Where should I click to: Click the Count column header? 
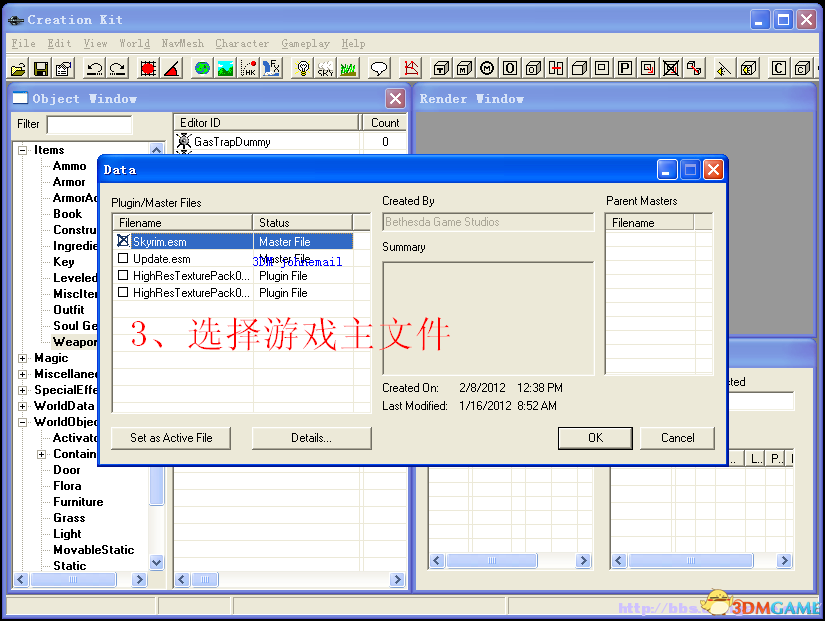(385, 123)
